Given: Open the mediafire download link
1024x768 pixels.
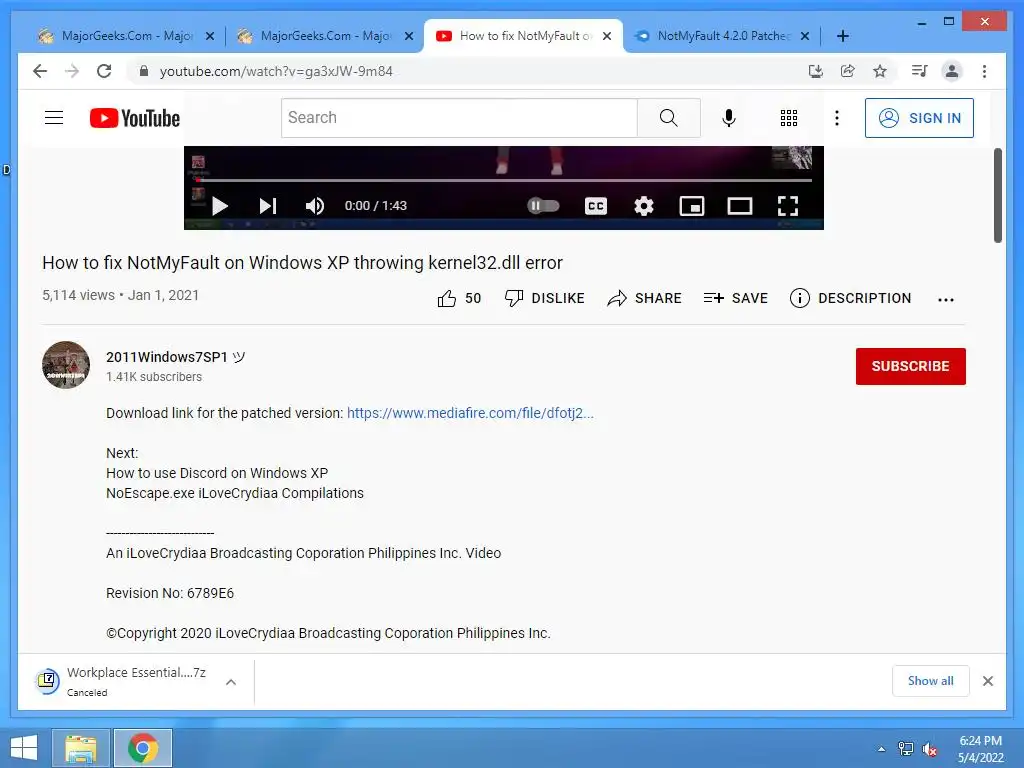Looking at the screenshot, I should pos(470,413).
